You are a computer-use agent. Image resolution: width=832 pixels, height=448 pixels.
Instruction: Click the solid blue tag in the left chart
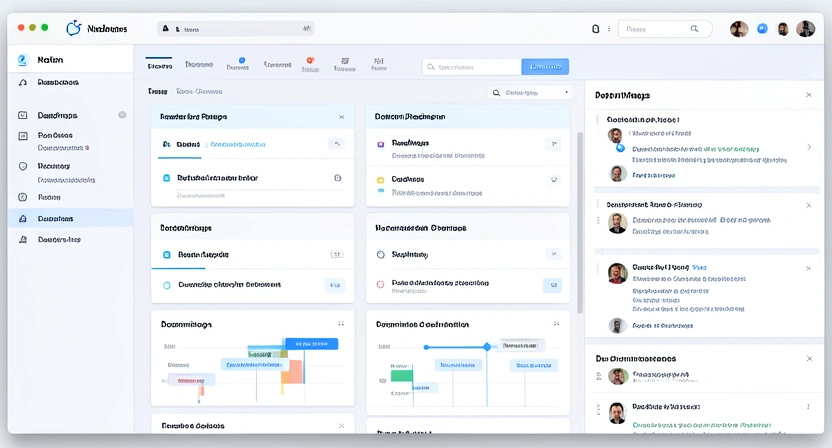pyautogui.click(x=311, y=344)
